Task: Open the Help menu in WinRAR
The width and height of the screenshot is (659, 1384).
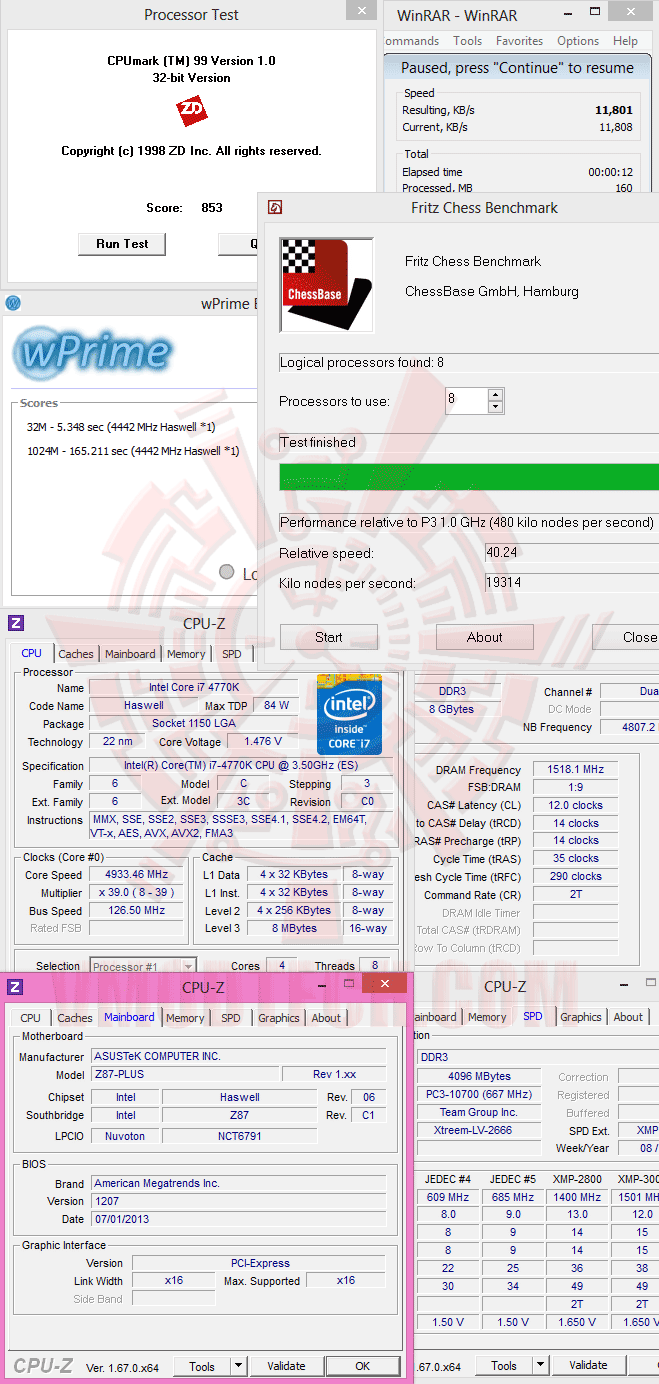Action: (x=625, y=41)
